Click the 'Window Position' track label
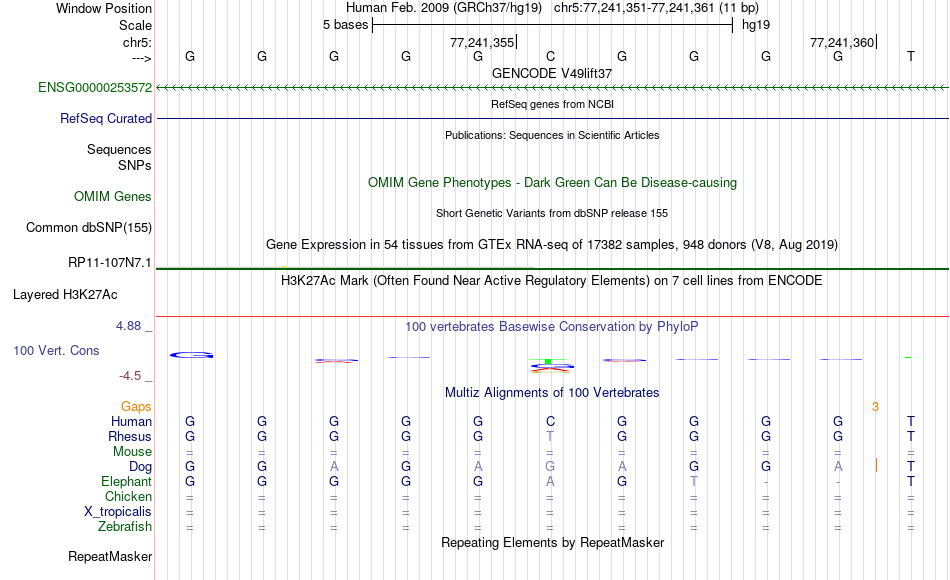950x580 pixels. point(104,8)
